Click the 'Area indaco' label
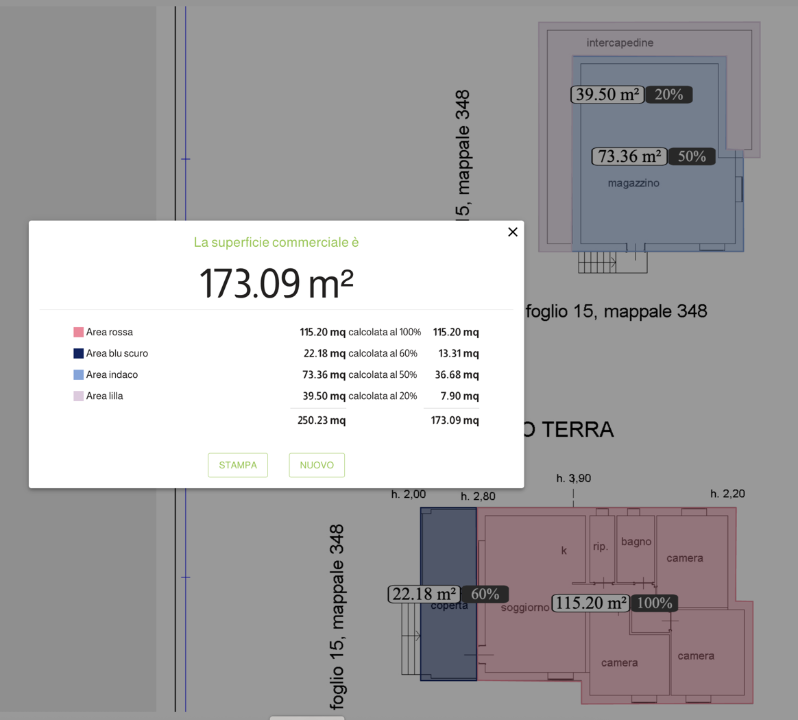Image resolution: width=798 pixels, height=720 pixels. point(112,375)
